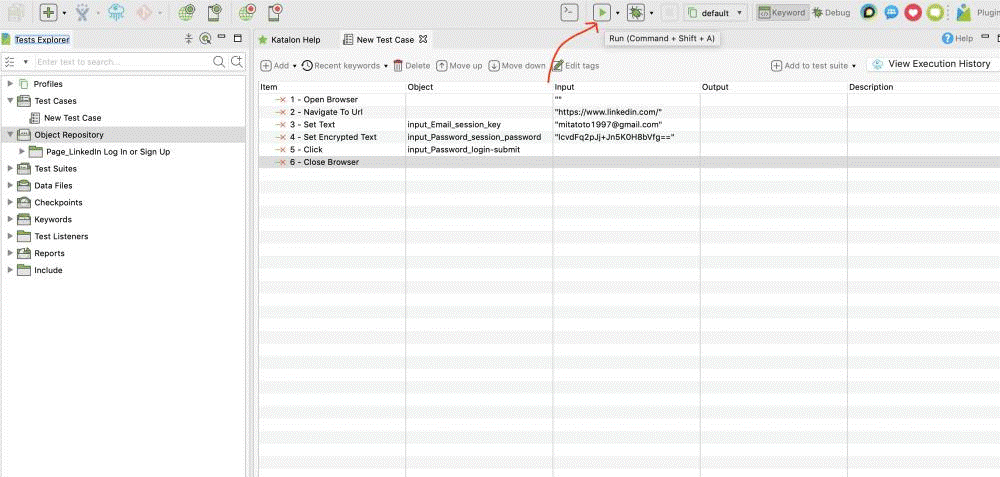Click the green Run button
This screenshot has height=477, width=1000.
coord(601,12)
